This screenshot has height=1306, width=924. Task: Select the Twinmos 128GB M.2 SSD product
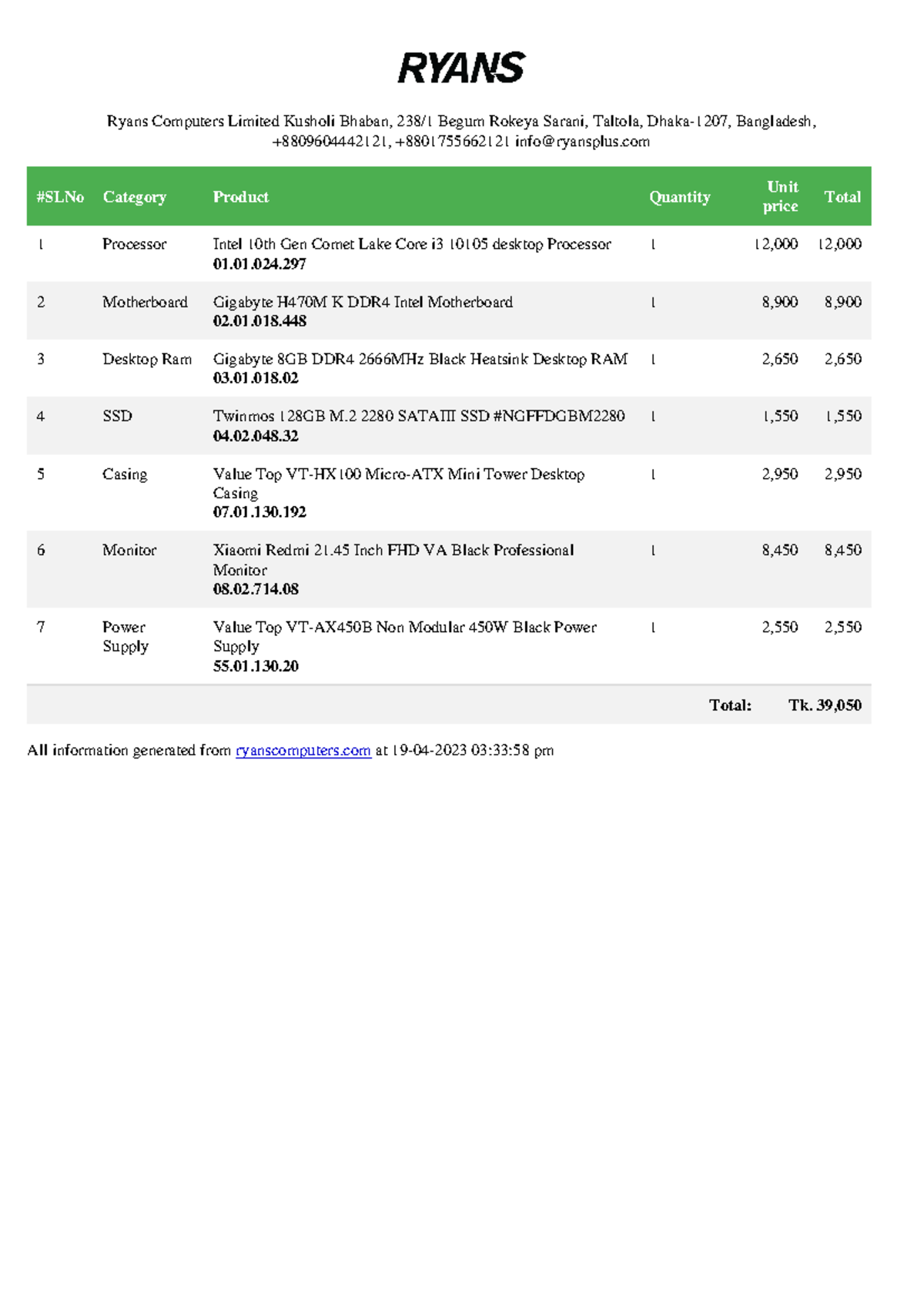tap(418, 416)
